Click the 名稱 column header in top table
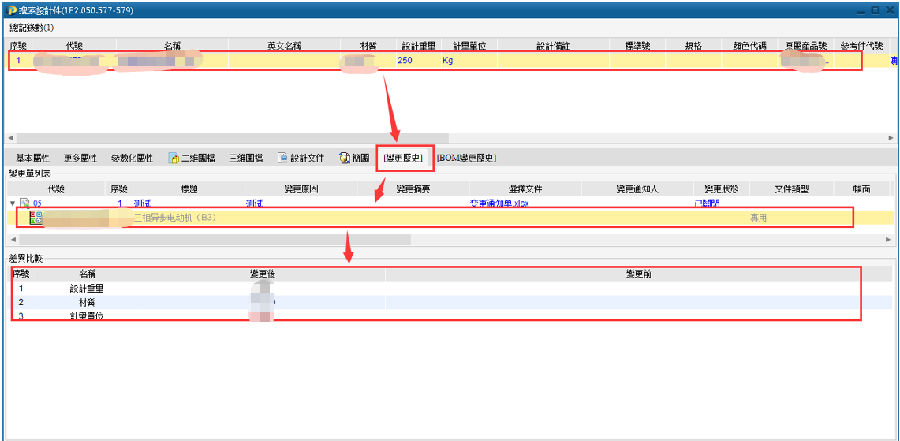Image resolution: width=900 pixels, height=441 pixels. click(173, 45)
